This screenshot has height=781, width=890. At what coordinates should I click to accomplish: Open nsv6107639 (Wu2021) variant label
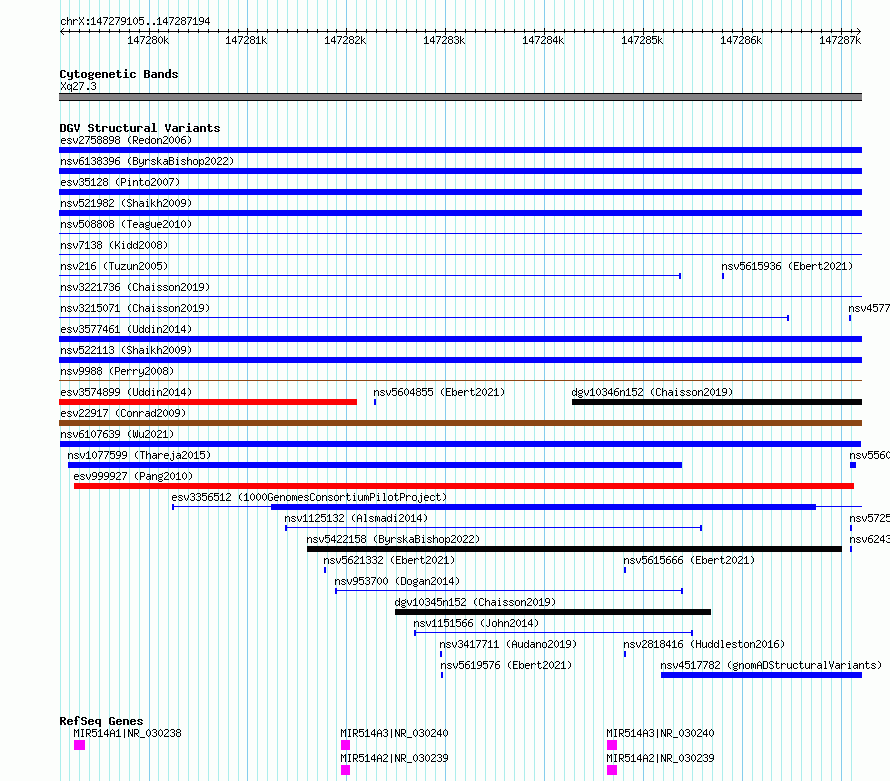point(117,434)
